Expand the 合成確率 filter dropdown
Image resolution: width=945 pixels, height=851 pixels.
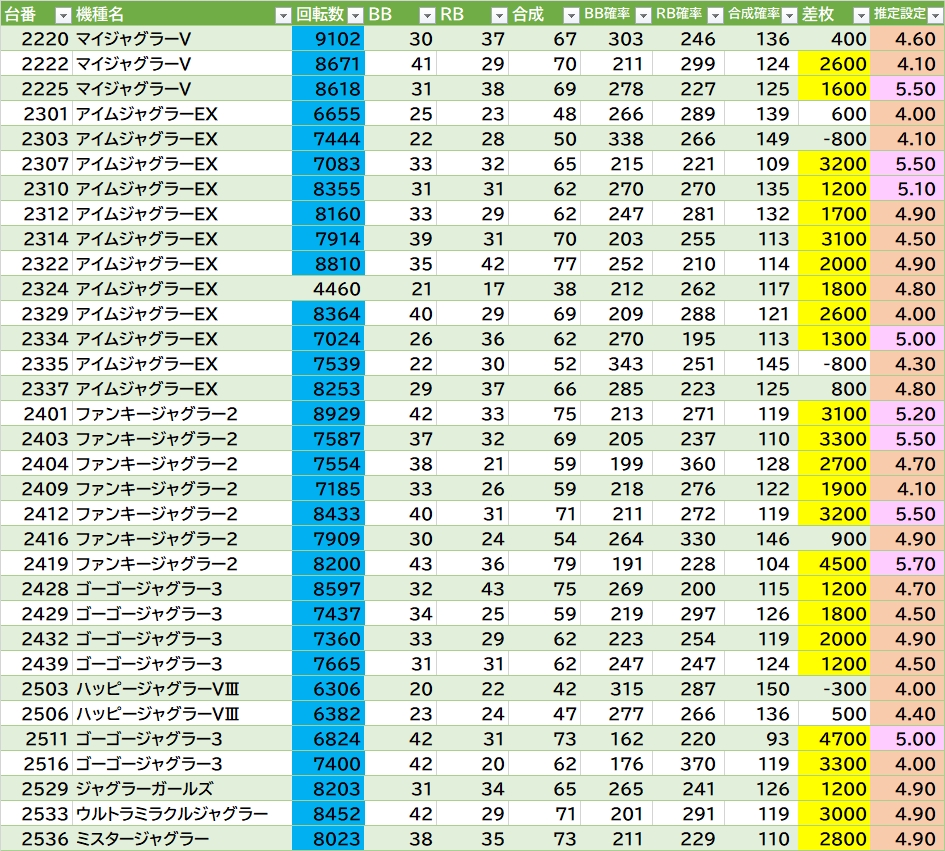point(788,15)
